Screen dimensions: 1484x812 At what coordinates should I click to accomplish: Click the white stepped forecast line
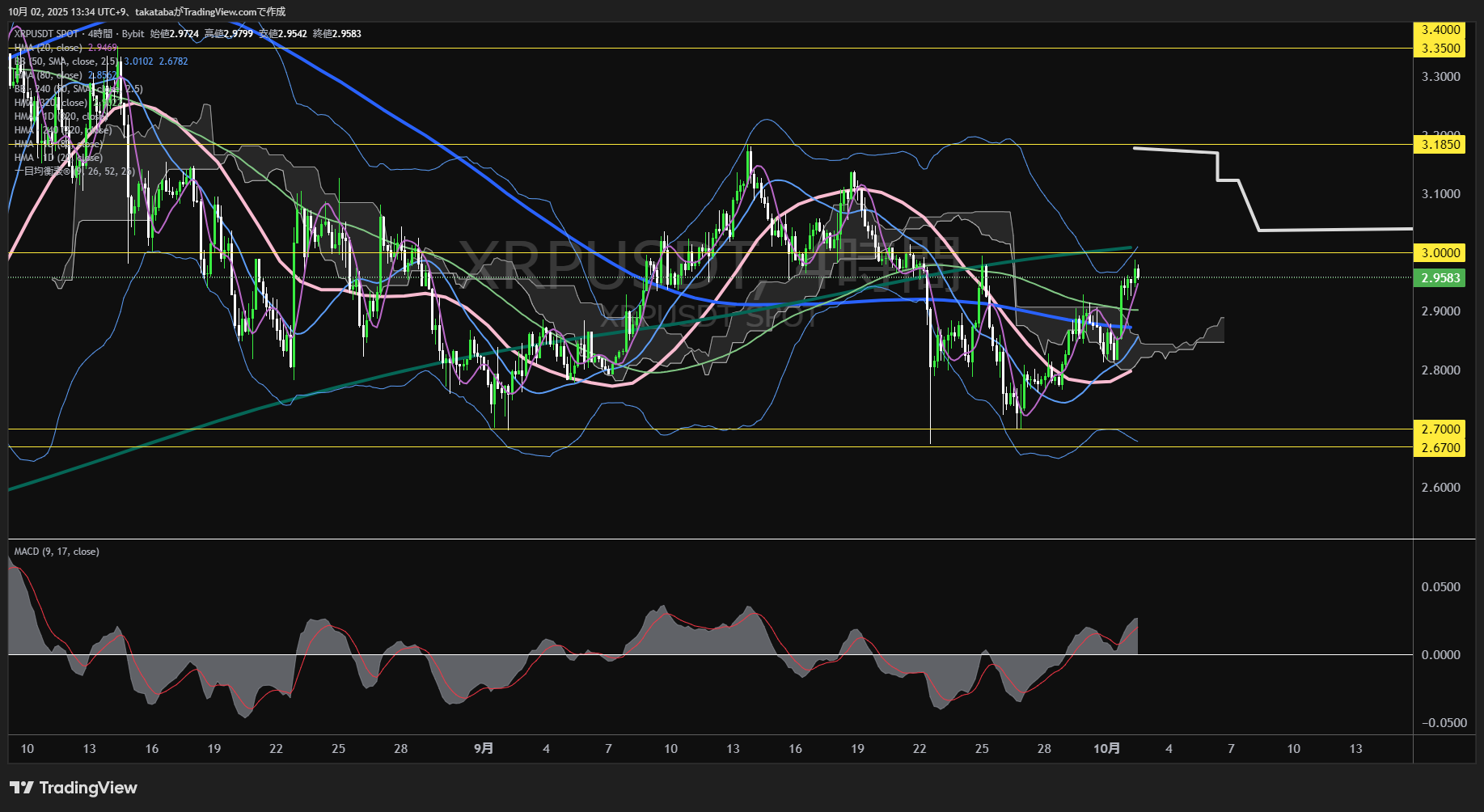pyautogui.click(x=1334, y=230)
